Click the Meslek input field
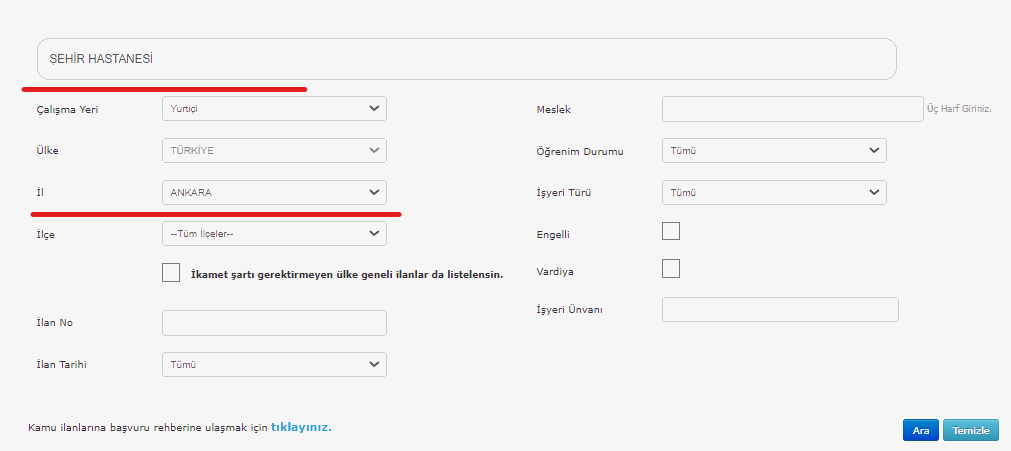The height and width of the screenshot is (451, 1011). pos(793,109)
